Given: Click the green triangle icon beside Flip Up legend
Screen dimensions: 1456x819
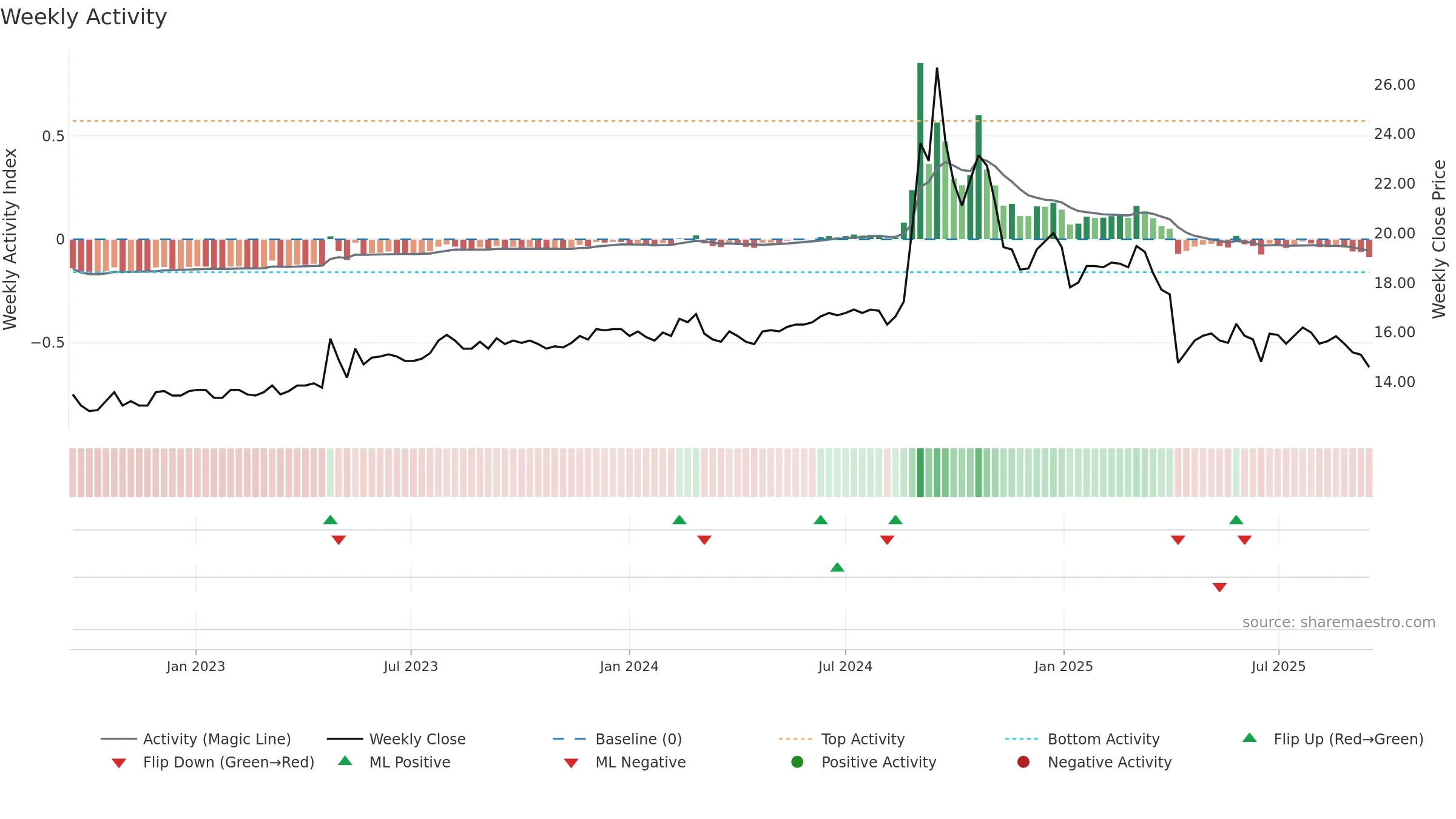Looking at the screenshot, I should [x=1250, y=738].
